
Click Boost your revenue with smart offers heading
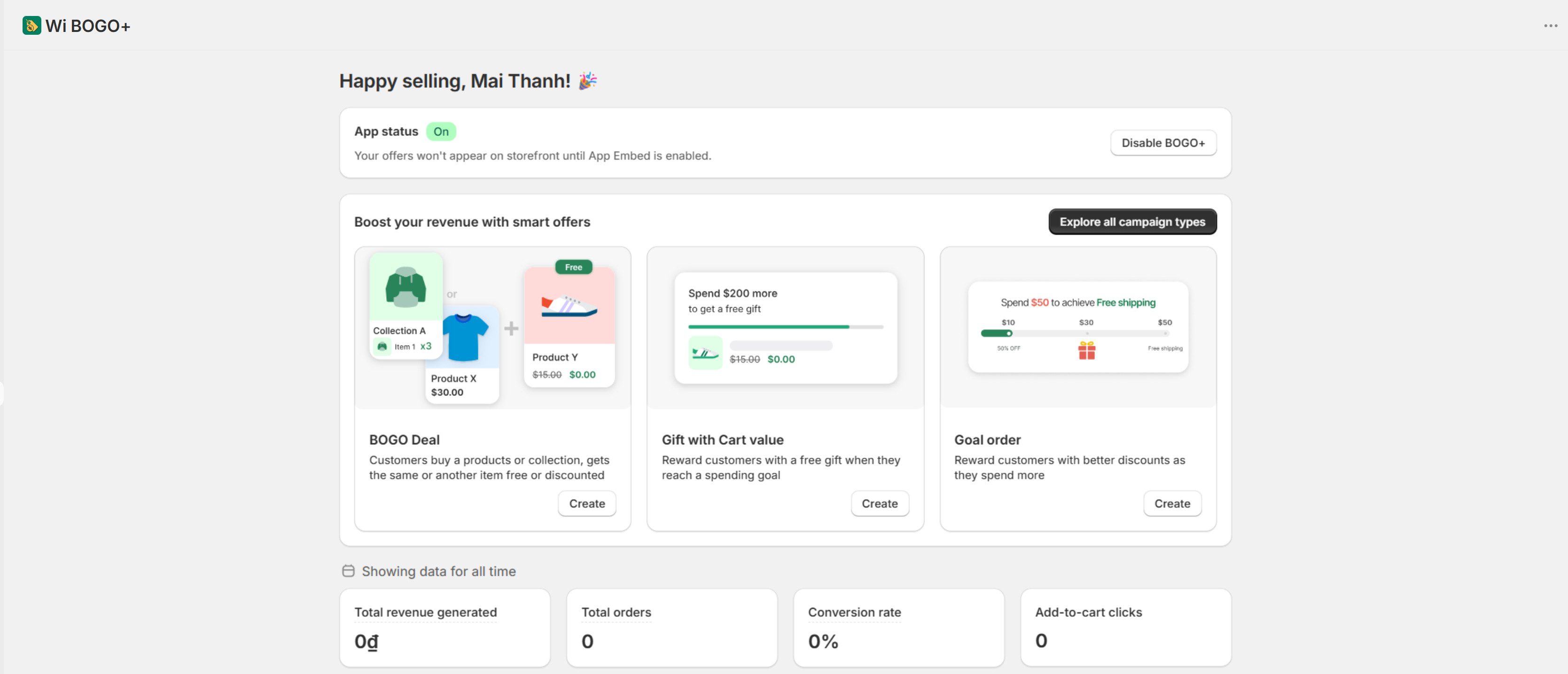pyautogui.click(x=472, y=222)
